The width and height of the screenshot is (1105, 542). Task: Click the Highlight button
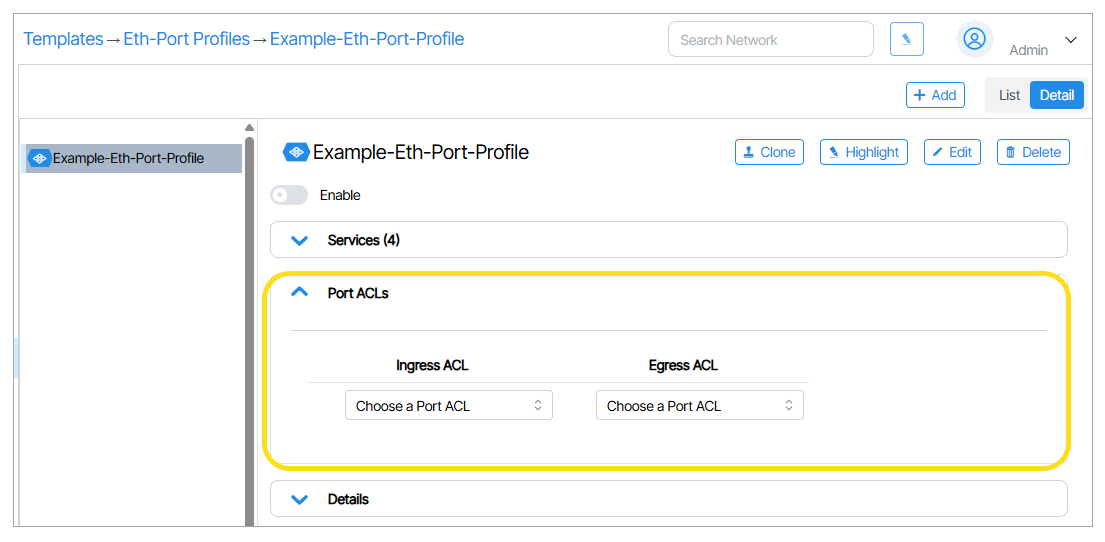[863, 152]
